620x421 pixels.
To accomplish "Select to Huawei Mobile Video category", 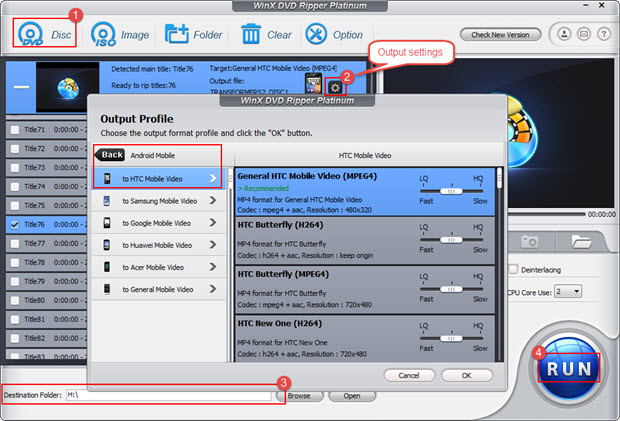I will [159, 245].
